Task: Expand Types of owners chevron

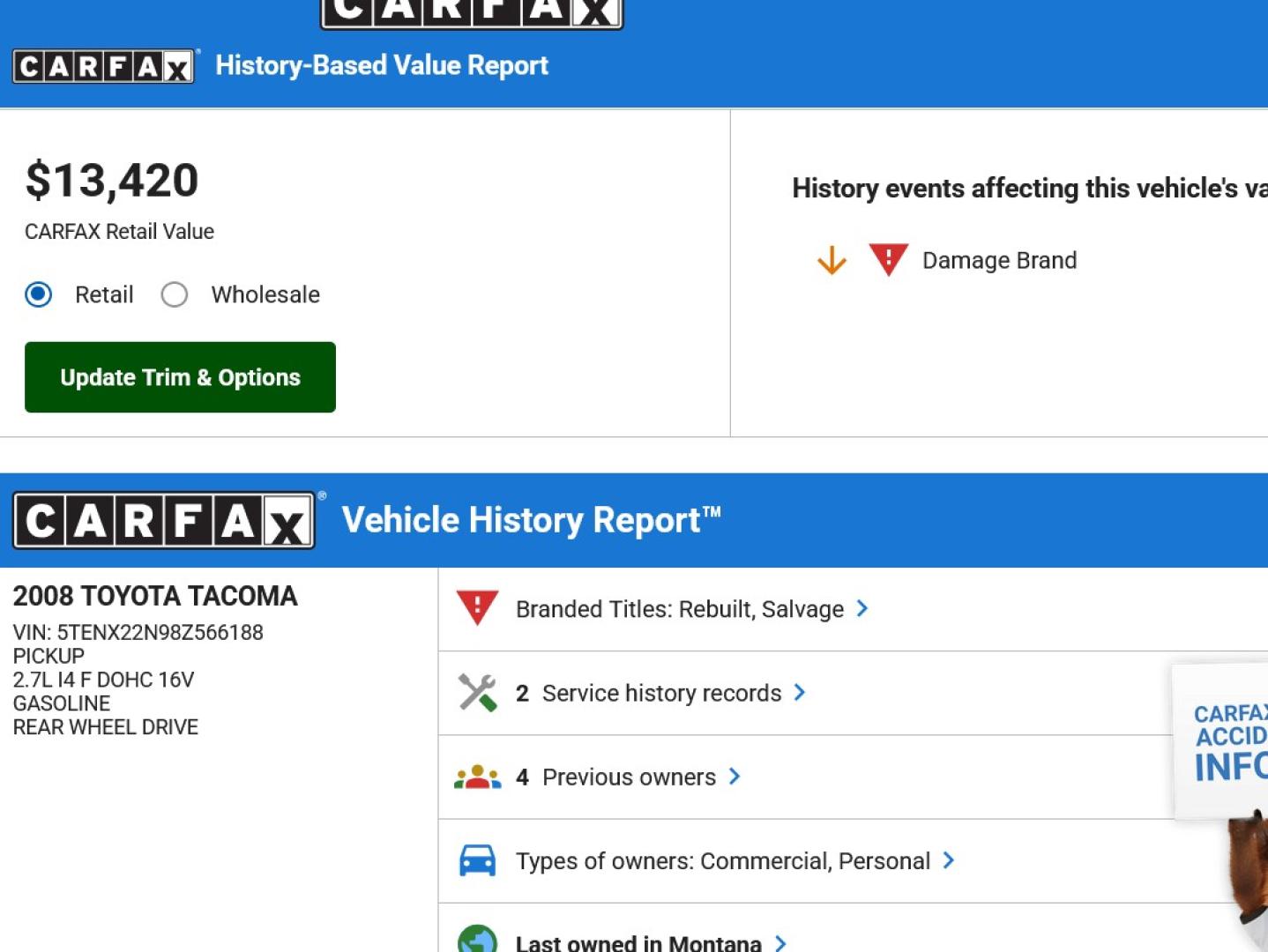Action: click(x=949, y=860)
